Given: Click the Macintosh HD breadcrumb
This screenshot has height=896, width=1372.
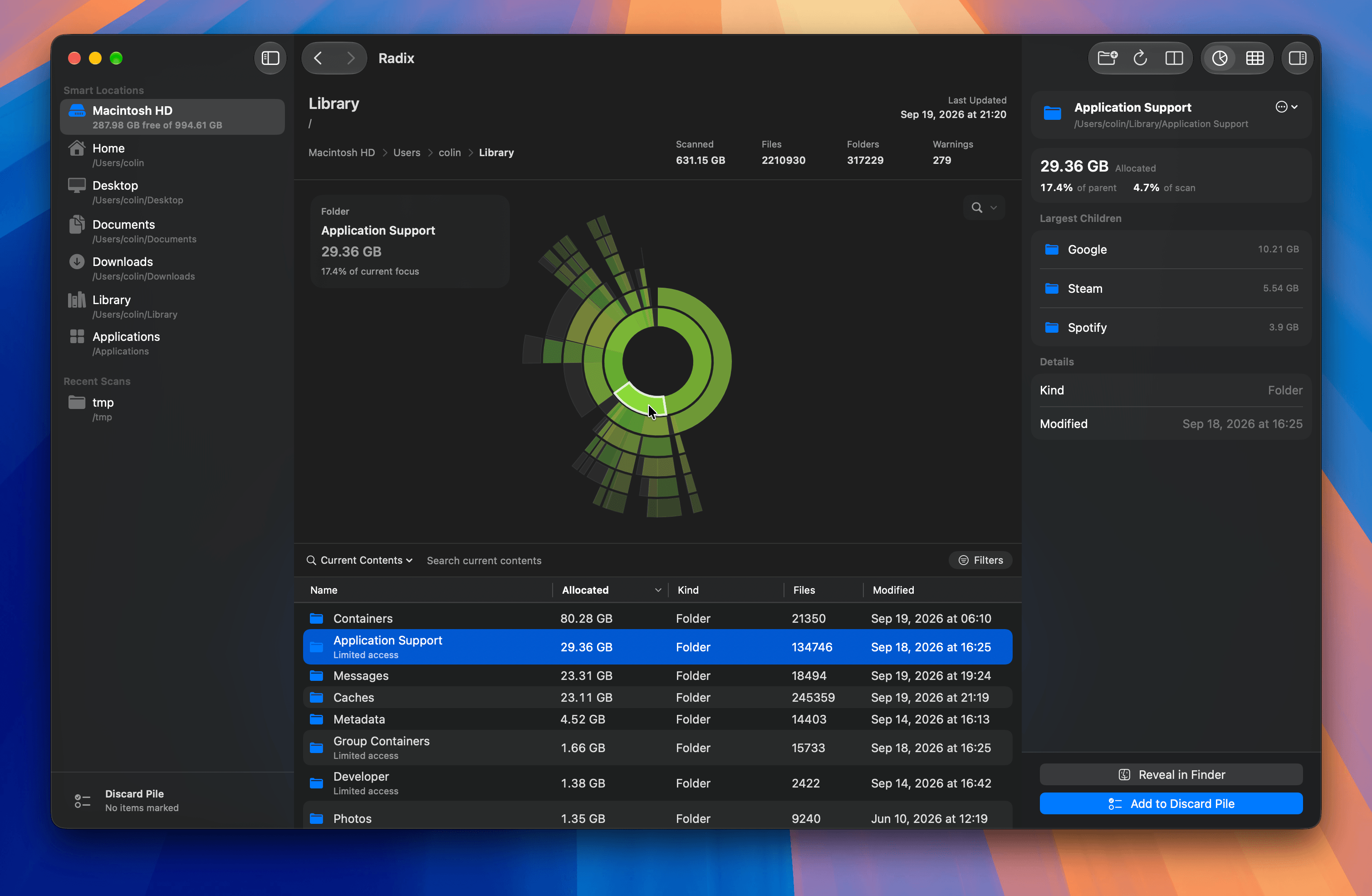Looking at the screenshot, I should 341,152.
